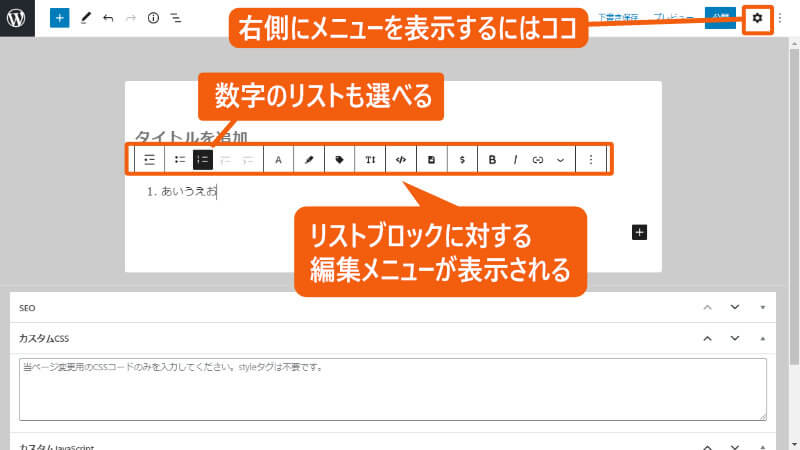Image resolution: width=800 pixels, height=450 pixels.
Task: Click the blue 公開 publish button
Action: [x=720, y=18]
